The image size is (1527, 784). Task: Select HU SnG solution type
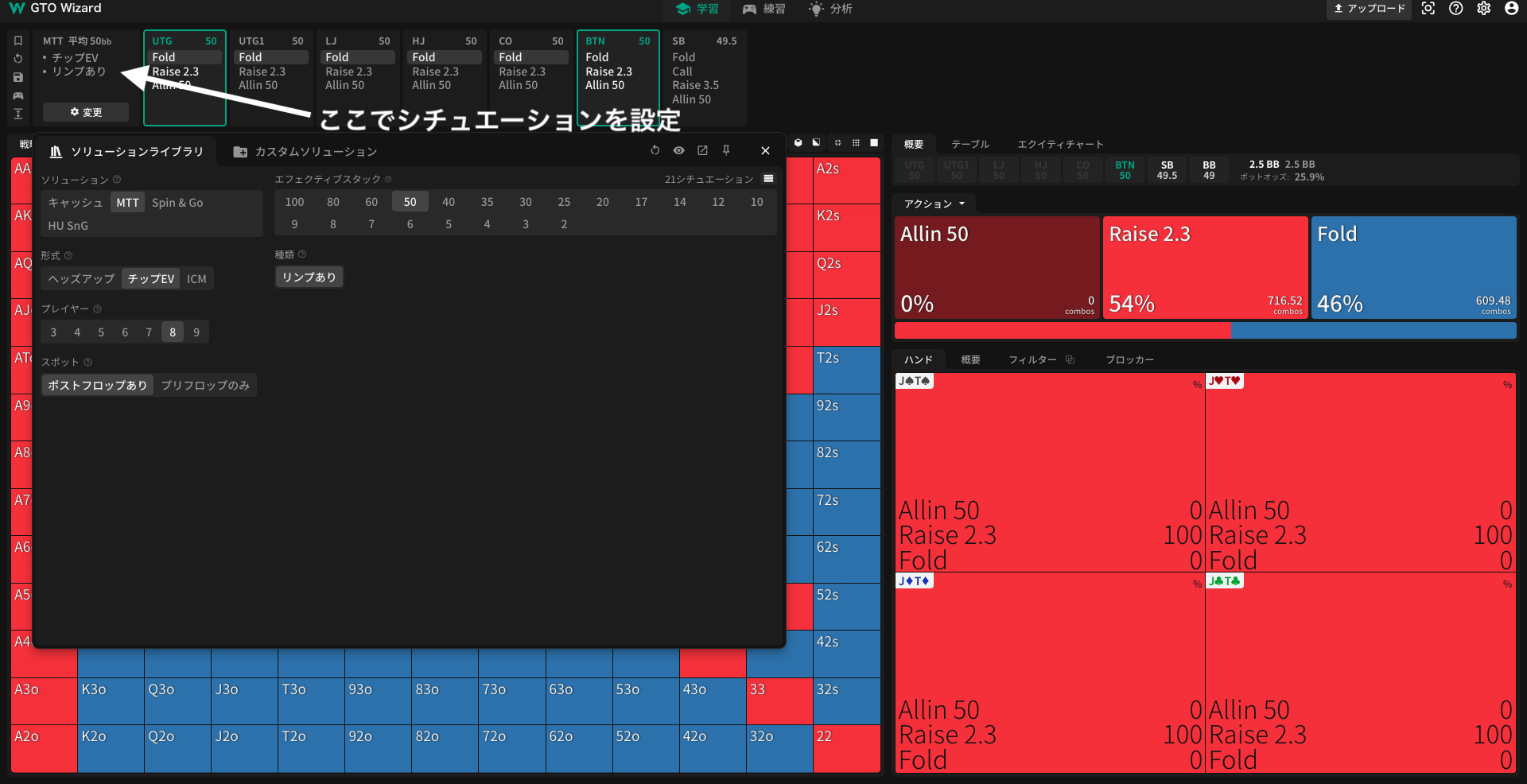point(68,226)
